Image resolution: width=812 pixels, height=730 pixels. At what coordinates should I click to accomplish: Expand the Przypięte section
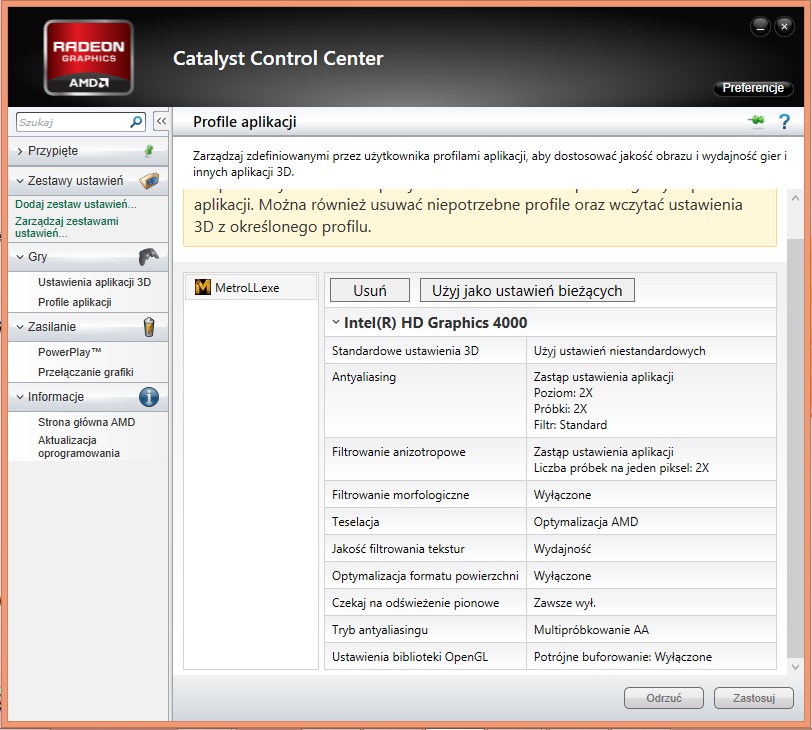pyautogui.click(x=20, y=151)
